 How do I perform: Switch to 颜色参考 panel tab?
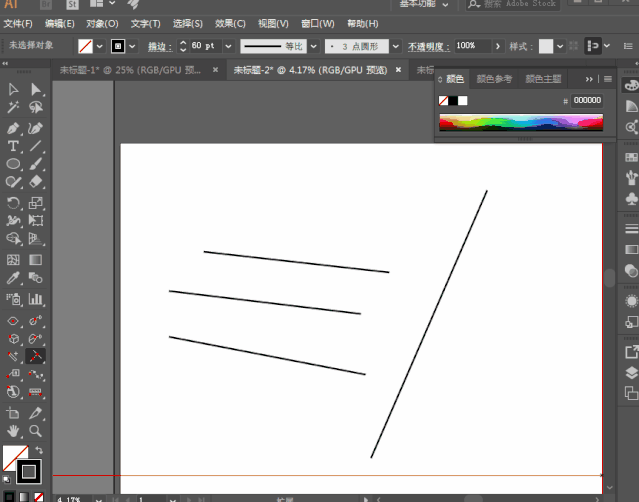tap(494, 79)
